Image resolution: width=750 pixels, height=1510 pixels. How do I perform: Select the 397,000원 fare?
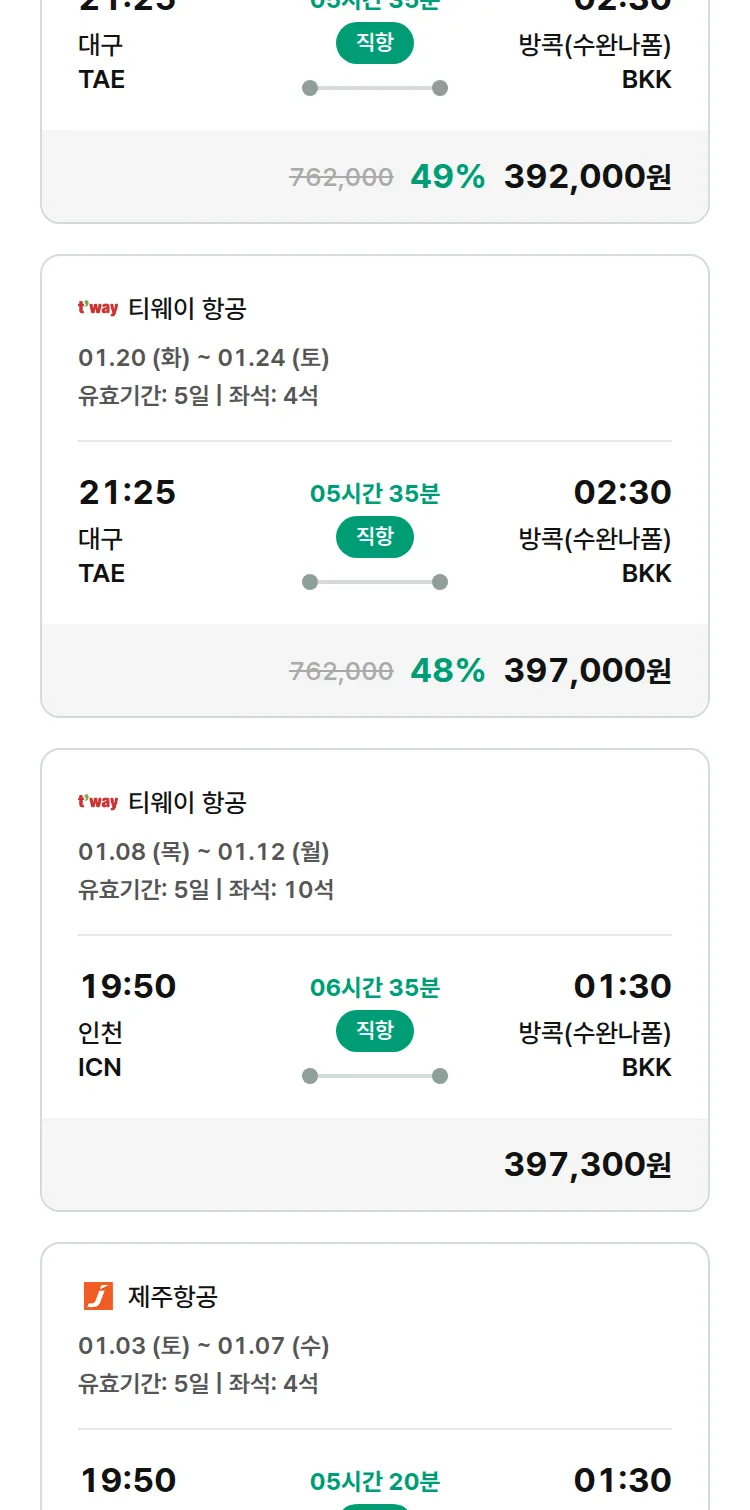pos(587,671)
